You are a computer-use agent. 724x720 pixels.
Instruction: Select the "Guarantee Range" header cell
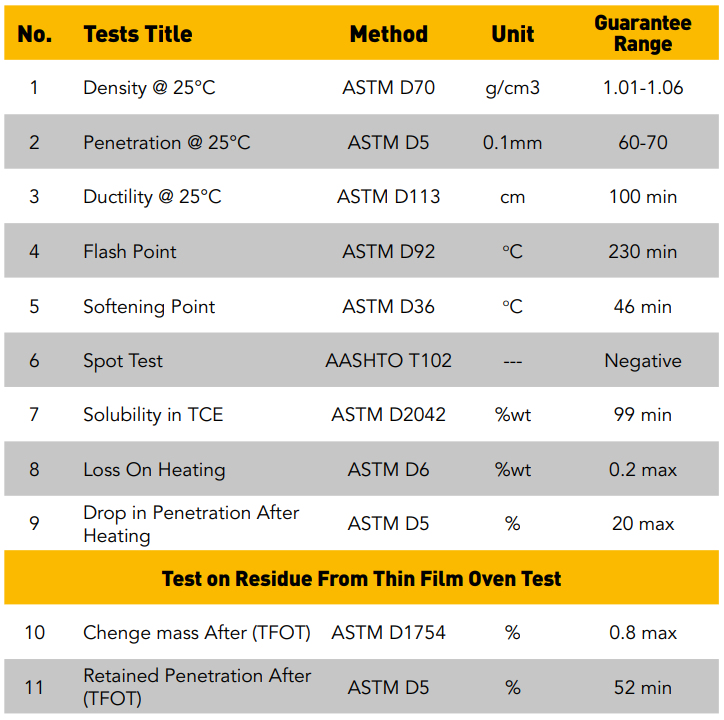coord(642,34)
